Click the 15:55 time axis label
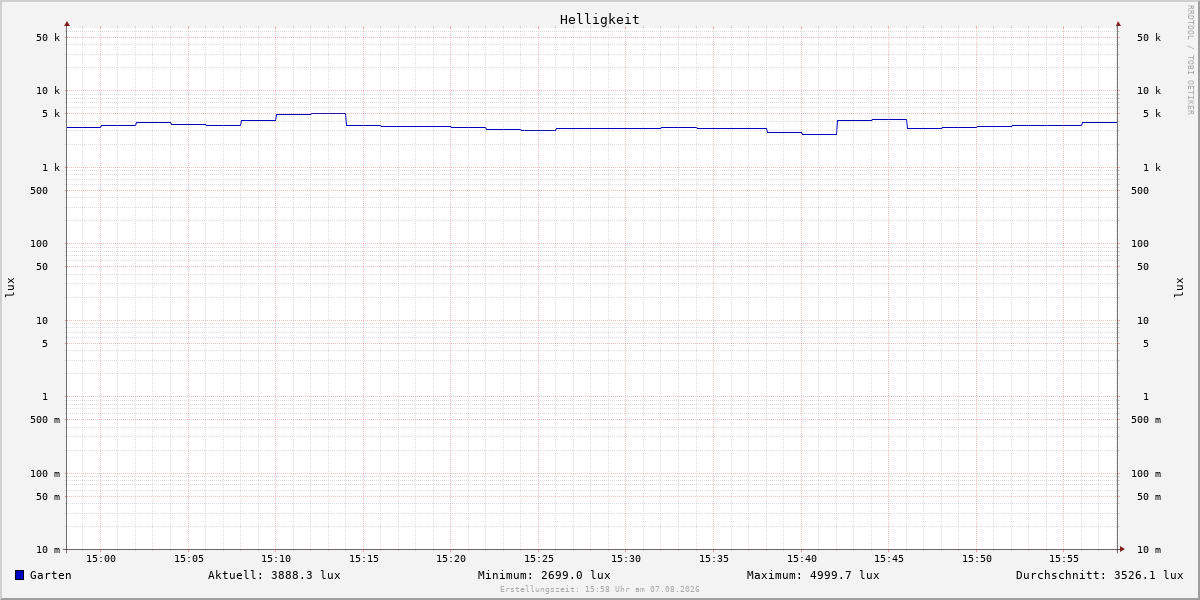Screen dimensions: 1200x600 click(1064, 559)
